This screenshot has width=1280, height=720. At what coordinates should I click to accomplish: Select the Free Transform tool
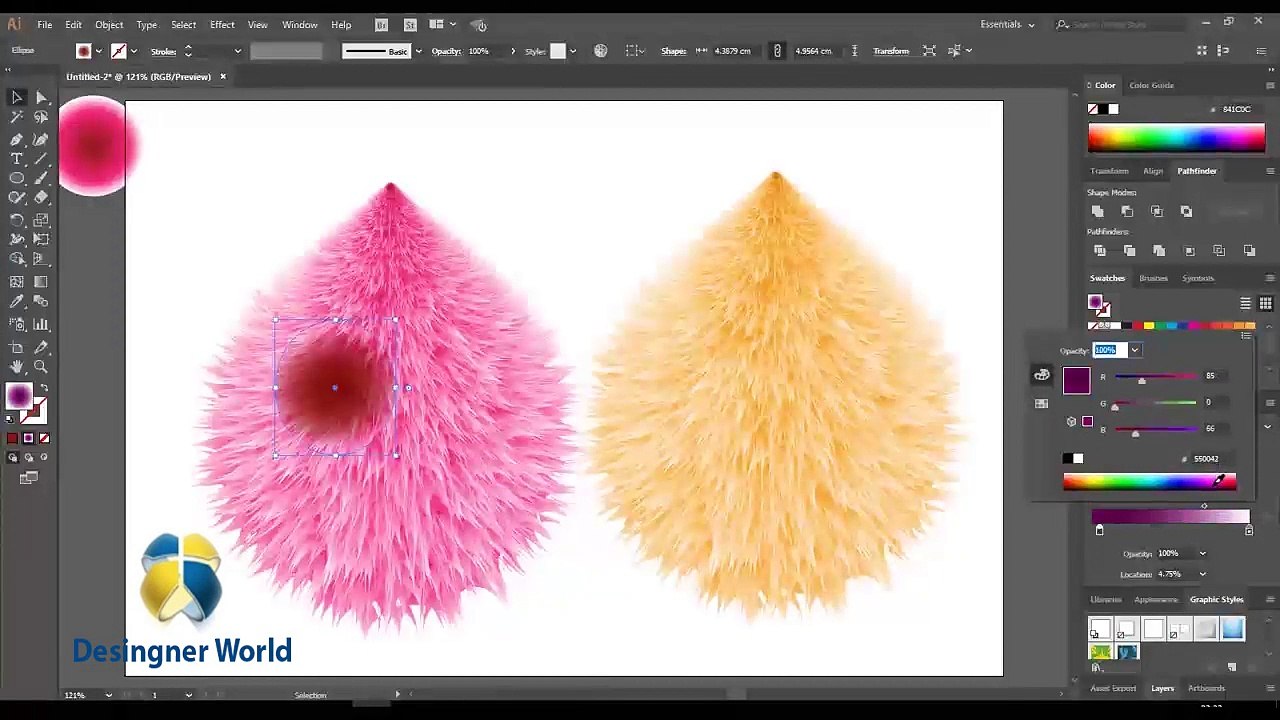coord(41,240)
